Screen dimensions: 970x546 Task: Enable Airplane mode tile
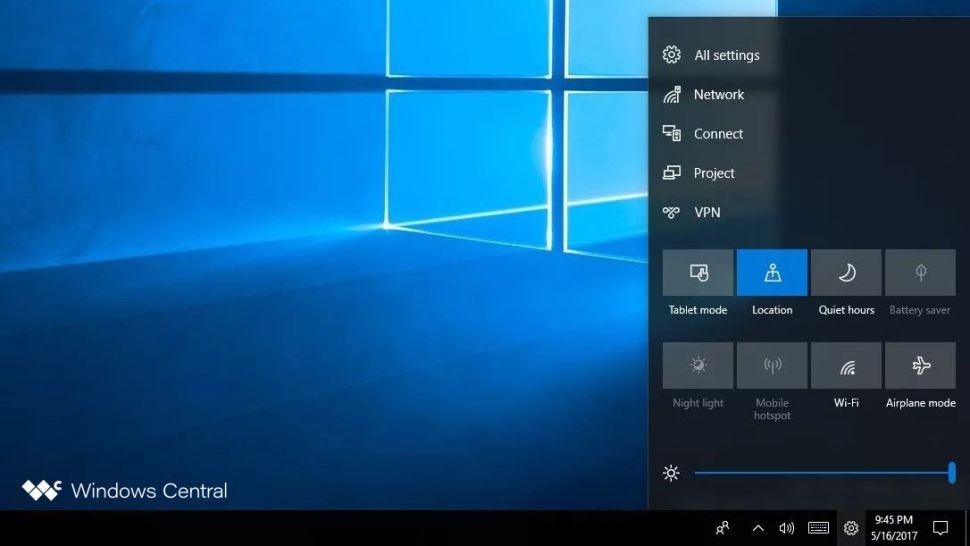(x=921, y=365)
